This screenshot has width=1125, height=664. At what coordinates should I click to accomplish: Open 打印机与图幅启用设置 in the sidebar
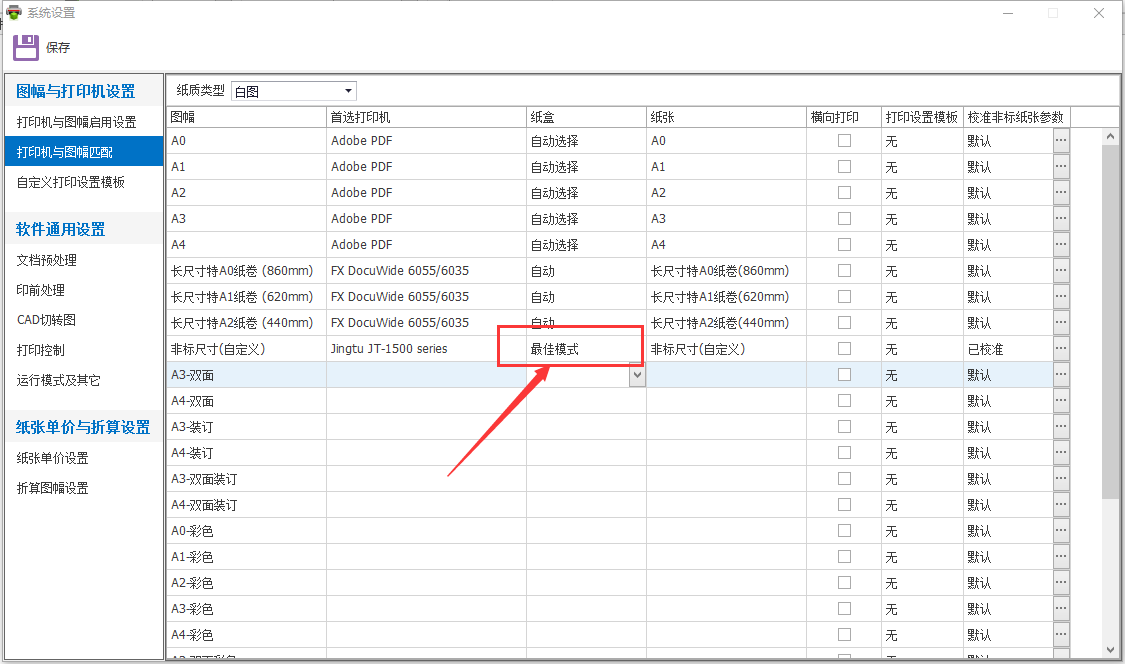(x=77, y=122)
